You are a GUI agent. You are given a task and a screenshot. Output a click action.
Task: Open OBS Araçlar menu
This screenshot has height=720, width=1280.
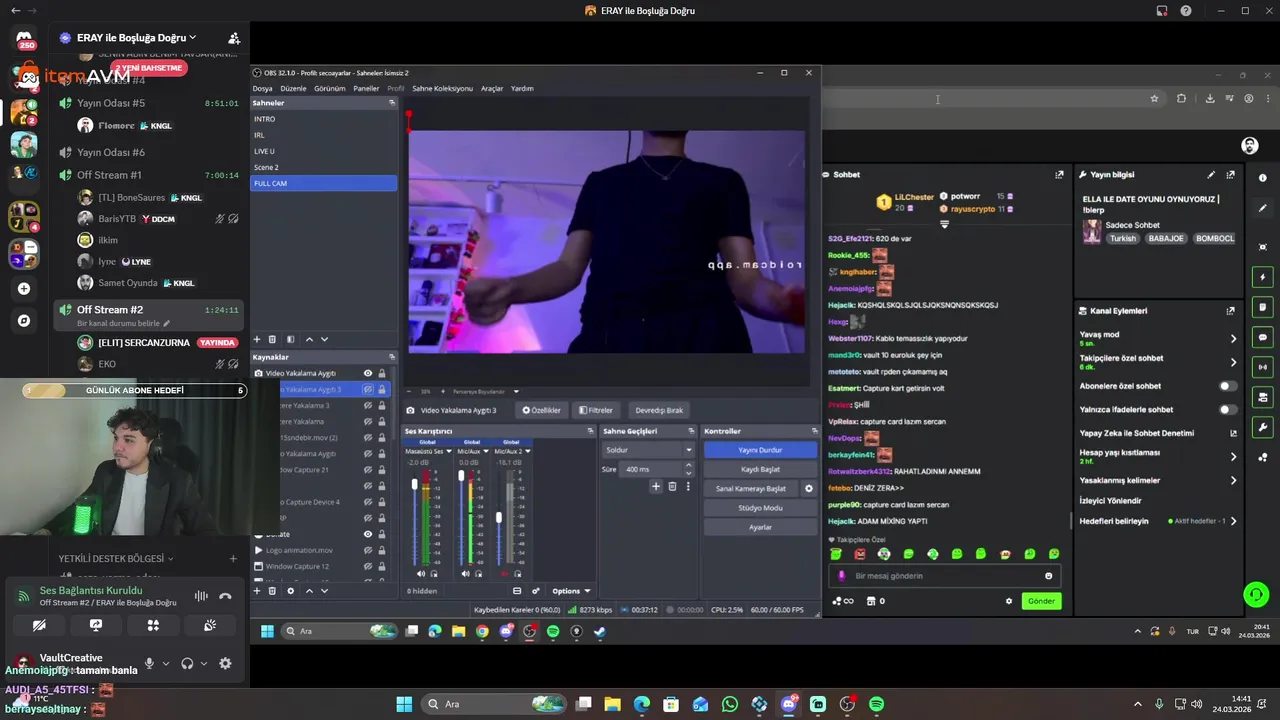(492, 88)
